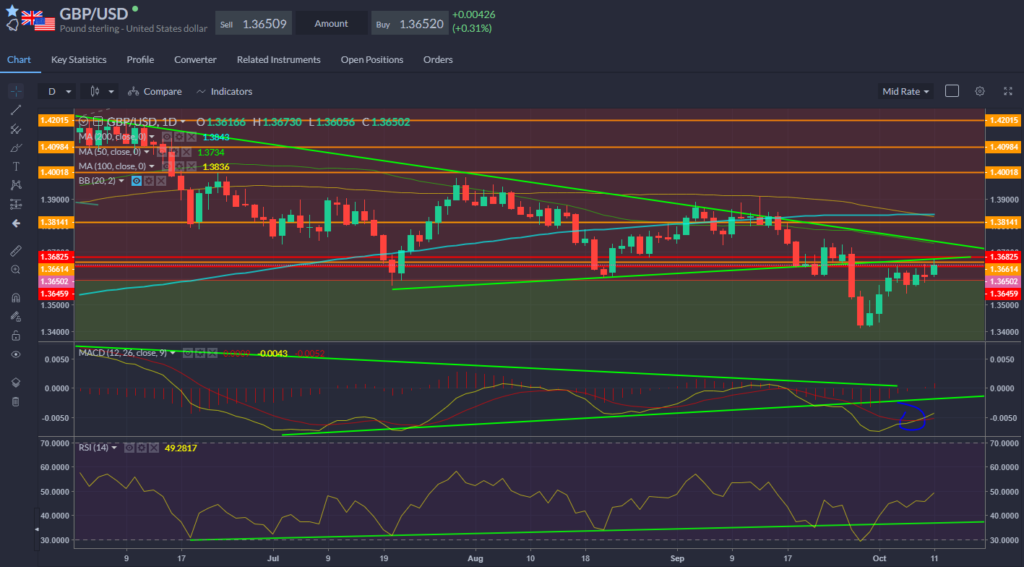Switch to the Key Statistics tab
The height and width of the screenshot is (567, 1024).
point(78,60)
